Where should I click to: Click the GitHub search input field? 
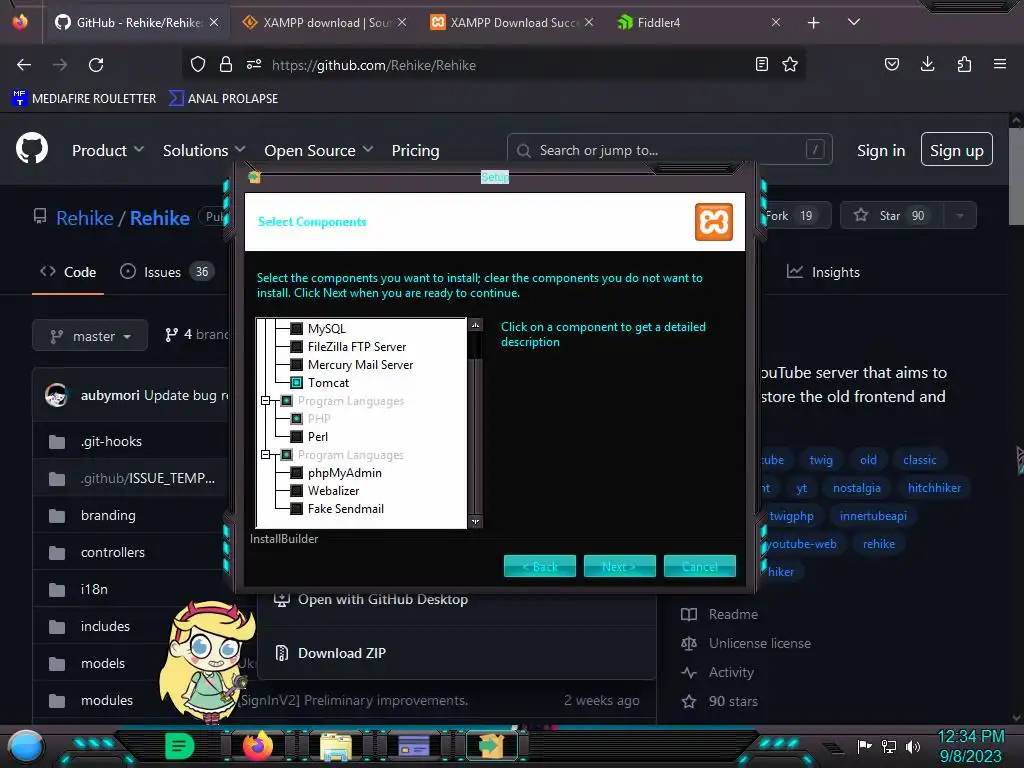tap(669, 150)
